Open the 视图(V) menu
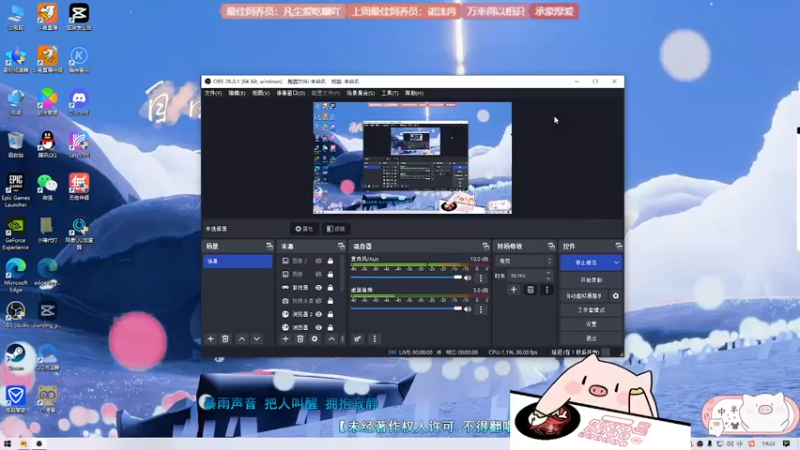The height and width of the screenshot is (450, 800). point(261,93)
